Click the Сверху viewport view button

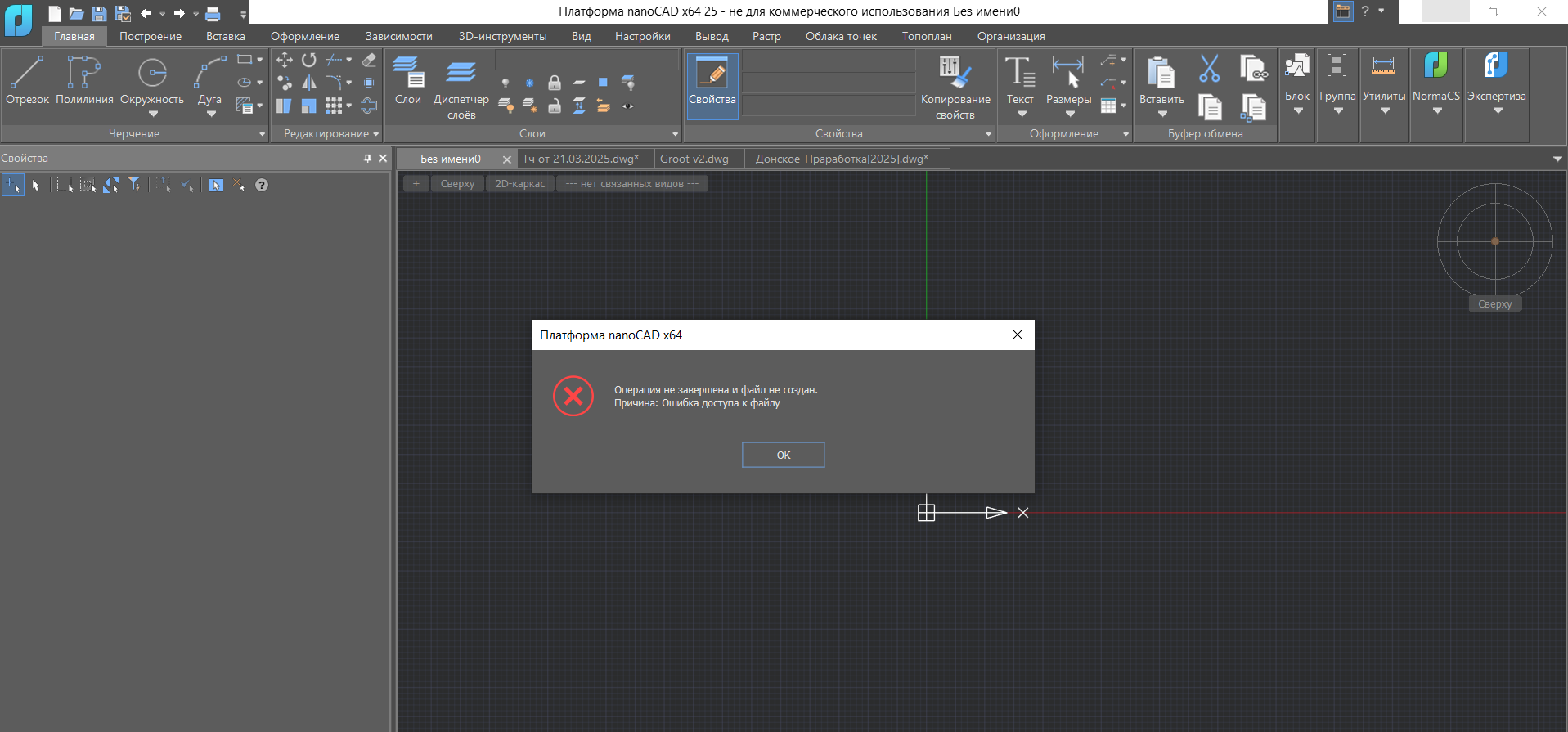[457, 184]
